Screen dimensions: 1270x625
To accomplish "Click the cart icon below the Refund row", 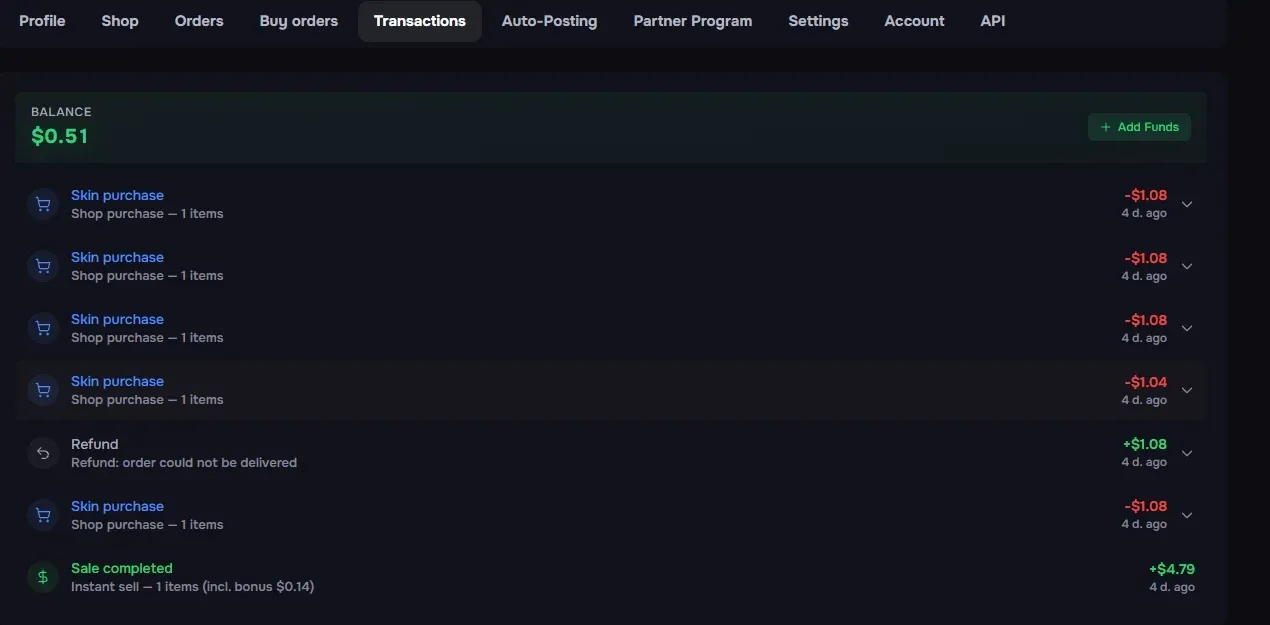I will [43, 515].
